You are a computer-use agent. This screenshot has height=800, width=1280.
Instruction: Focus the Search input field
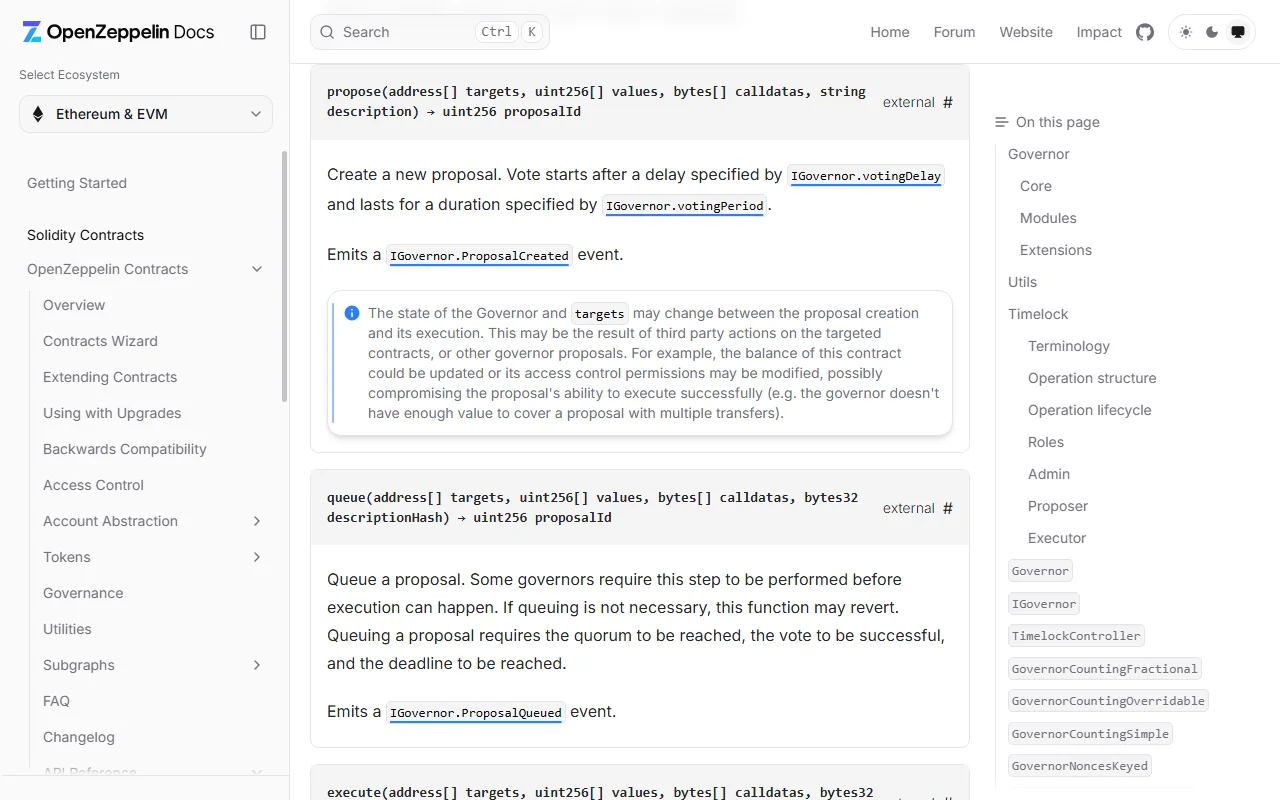click(x=430, y=32)
